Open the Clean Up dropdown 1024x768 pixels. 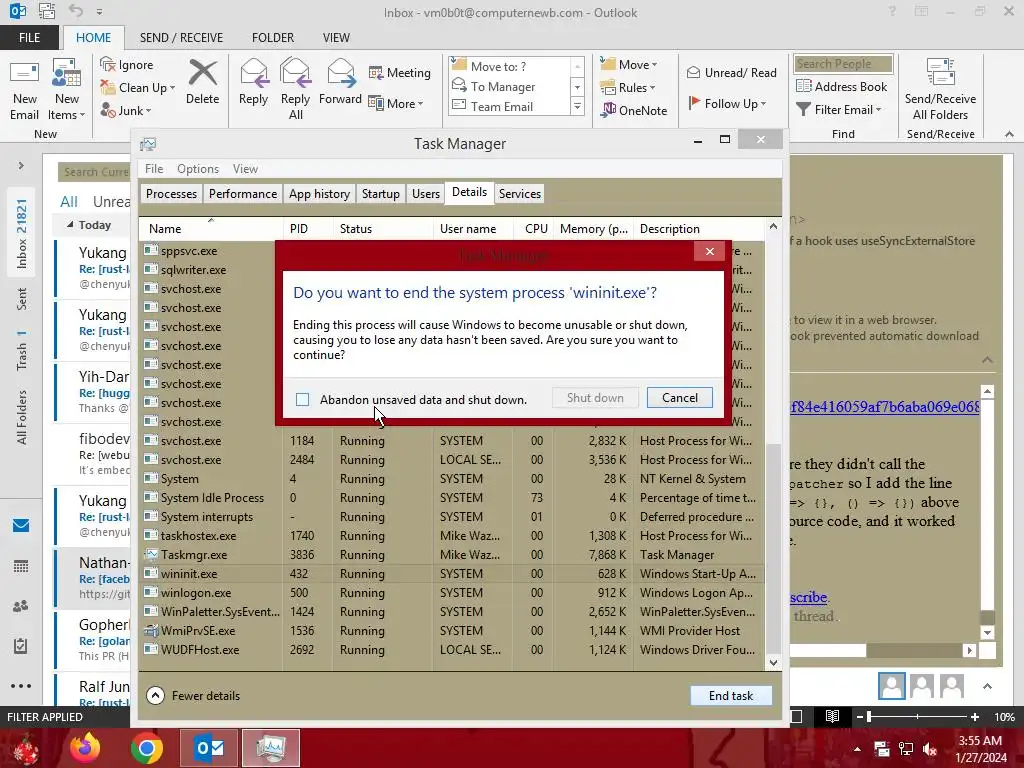pyautogui.click(x=138, y=88)
